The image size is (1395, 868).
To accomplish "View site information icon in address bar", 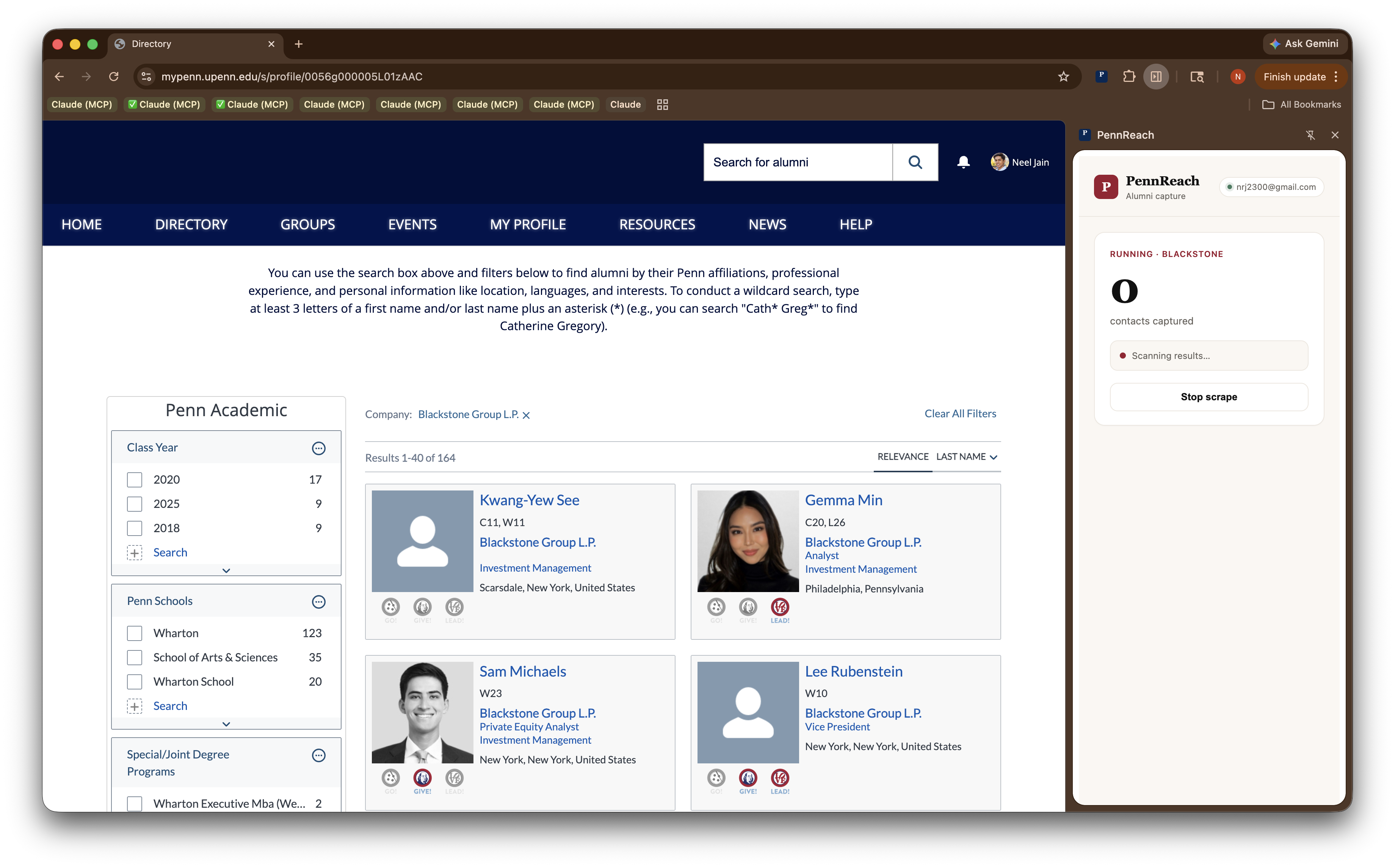I will pyautogui.click(x=146, y=76).
